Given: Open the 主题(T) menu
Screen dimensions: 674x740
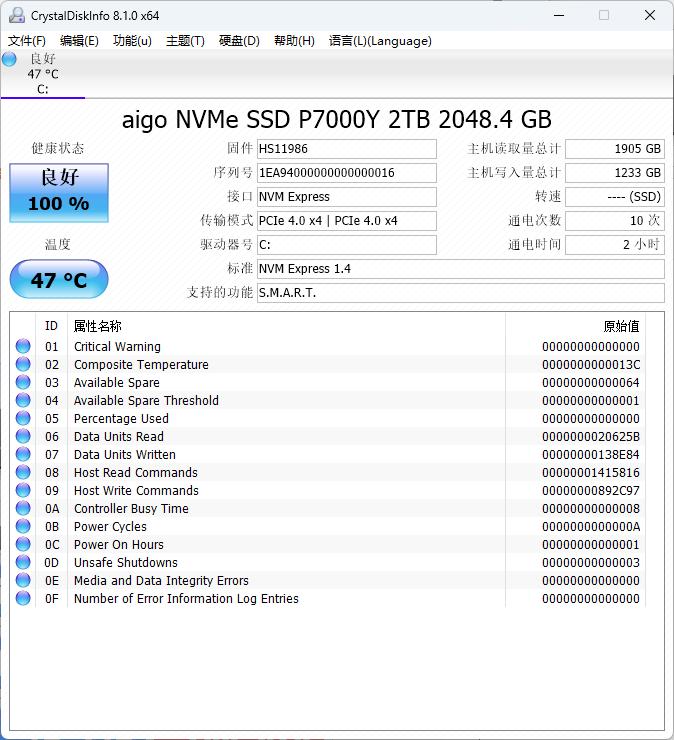Looking at the screenshot, I should [185, 41].
